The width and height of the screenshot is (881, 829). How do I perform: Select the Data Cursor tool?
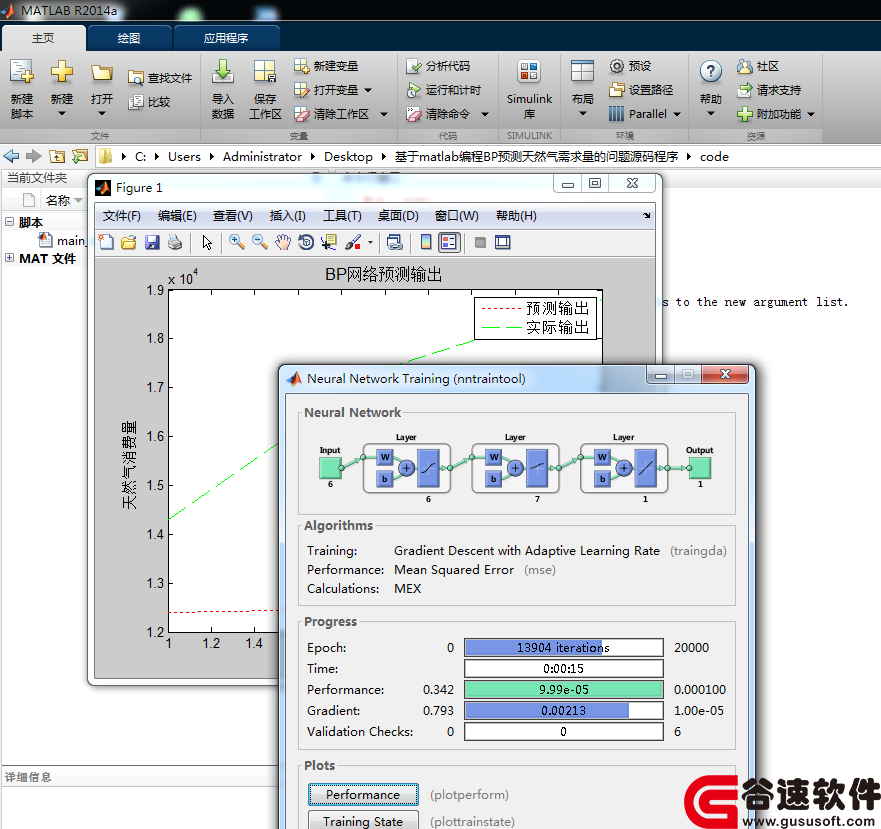pos(329,242)
